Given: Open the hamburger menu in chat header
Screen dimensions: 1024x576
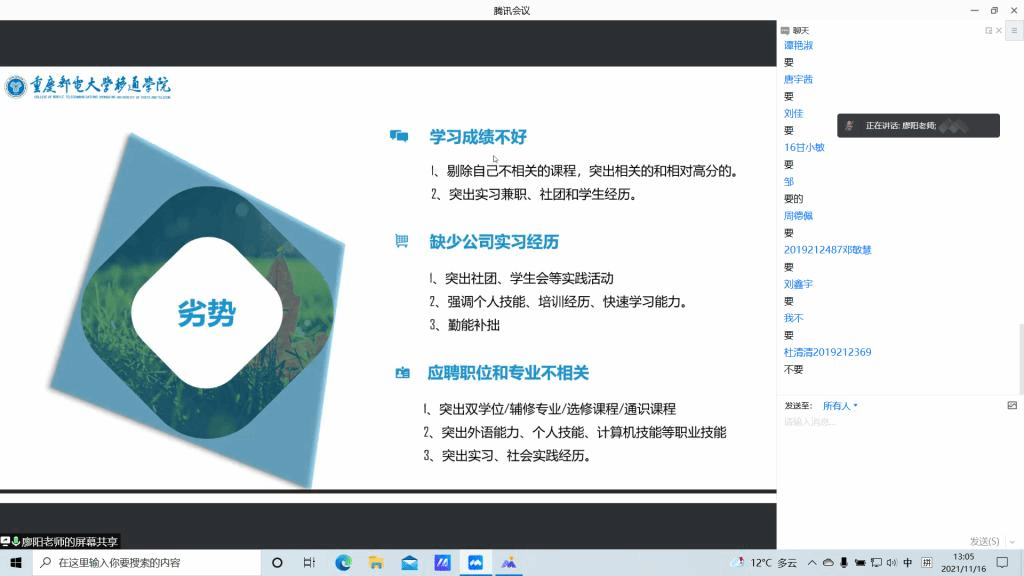Looking at the screenshot, I should point(1013,31).
